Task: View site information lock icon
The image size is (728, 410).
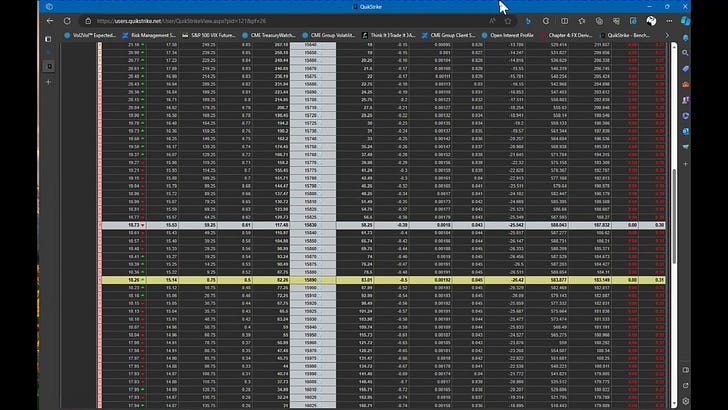Action: (88, 21)
